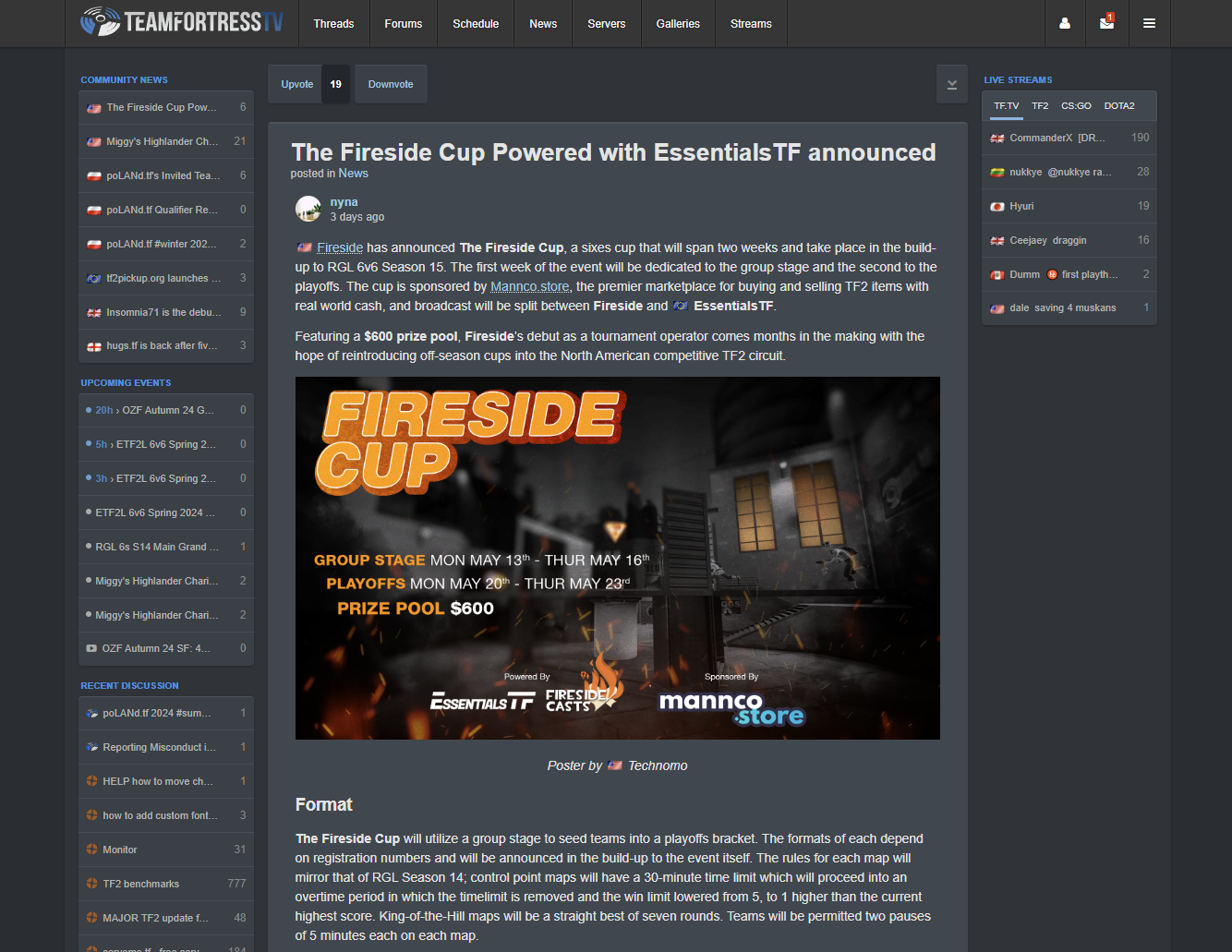Open 'poLANd.tf Qualifier Re...' news item

[166, 210]
